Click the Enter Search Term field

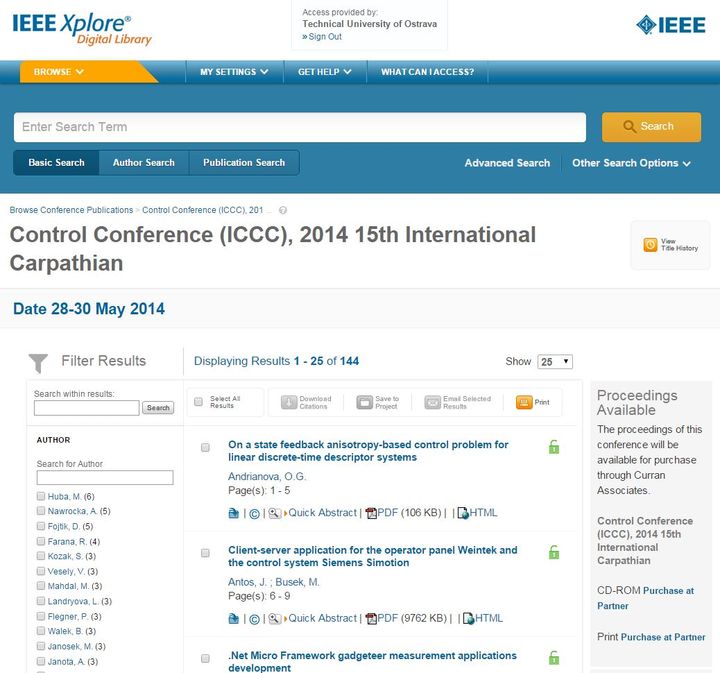300,127
